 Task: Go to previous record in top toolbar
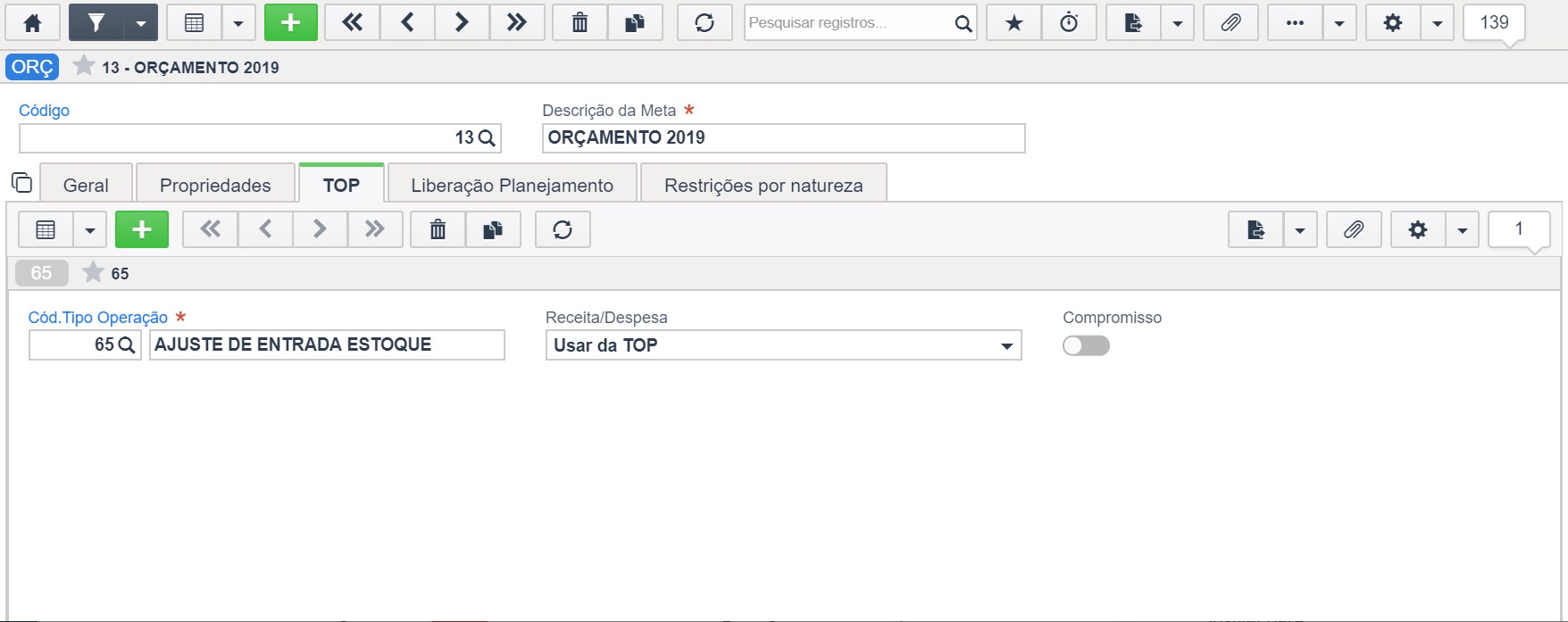[x=408, y=23]
